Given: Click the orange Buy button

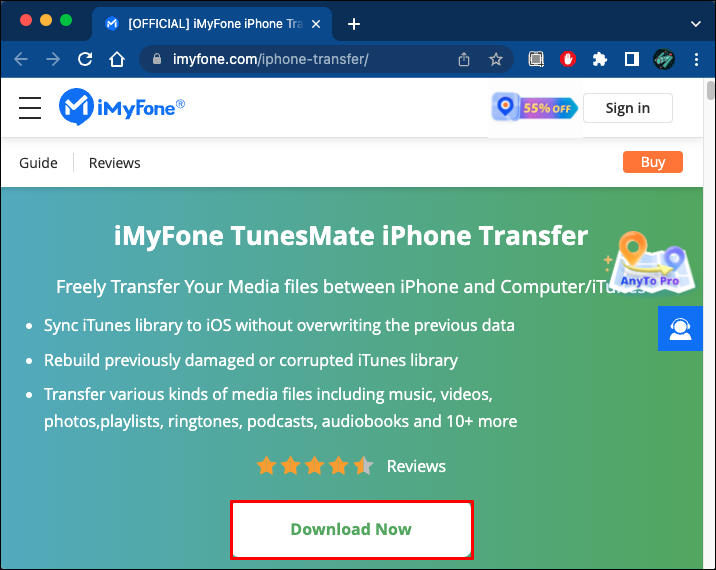Looking at the screenshot, I should point(653,162).
